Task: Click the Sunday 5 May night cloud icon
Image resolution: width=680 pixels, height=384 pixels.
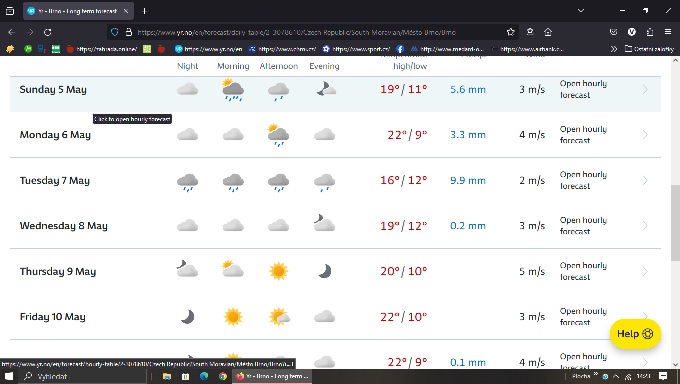Action: [187, 90]
